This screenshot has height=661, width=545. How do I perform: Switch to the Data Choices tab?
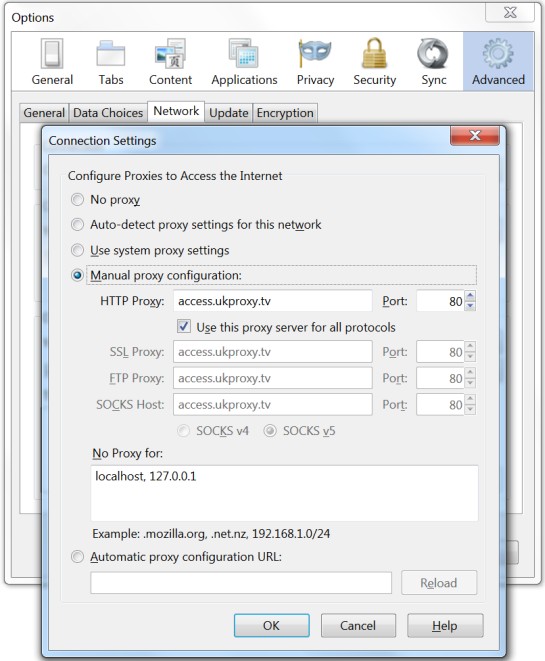coord(108,113)
